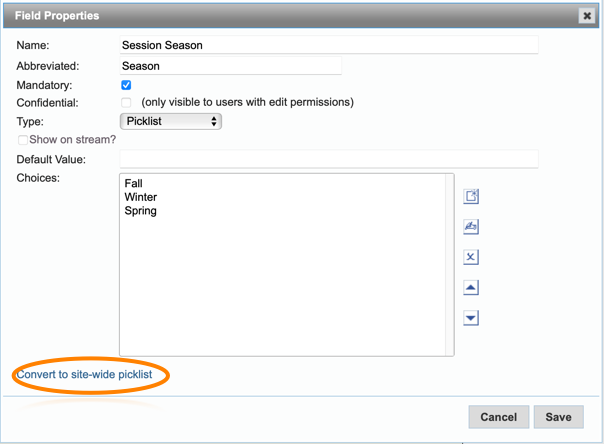
Task: Open the Type Picklist dropdown
Action: 170,121
